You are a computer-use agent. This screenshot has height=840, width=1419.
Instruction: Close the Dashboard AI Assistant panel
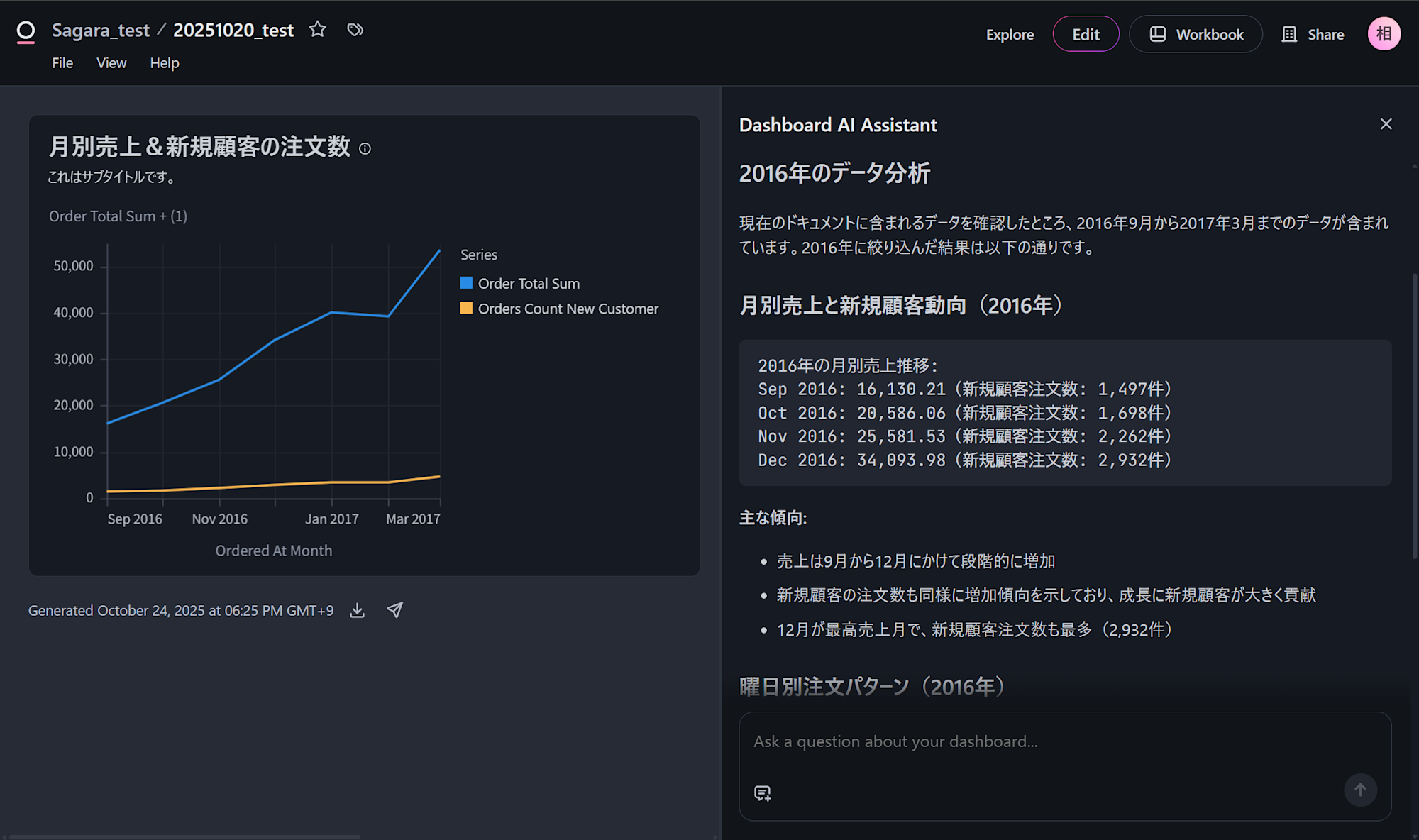click(x=1386, y=124)
